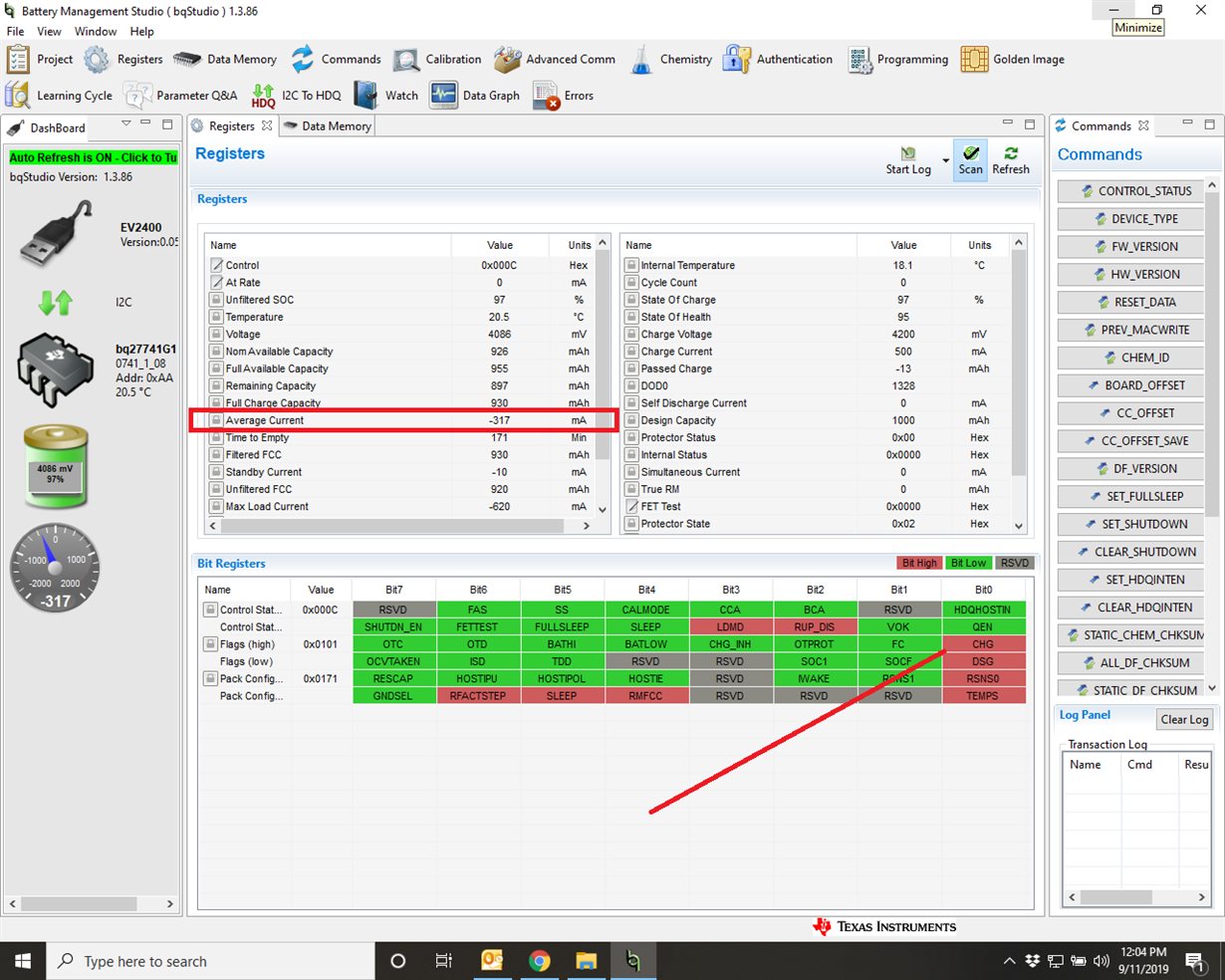Open the Project toolbar icon
The image size is (1225, 980).
point(18,60)
